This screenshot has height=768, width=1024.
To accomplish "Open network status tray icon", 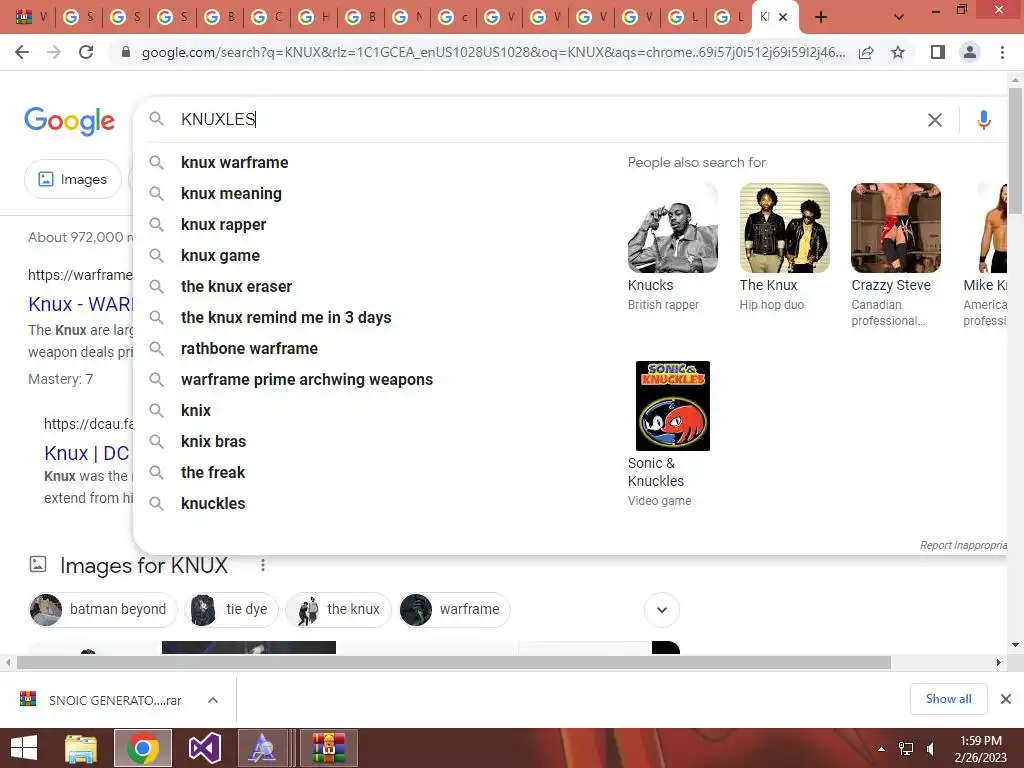I will (906, 748).
